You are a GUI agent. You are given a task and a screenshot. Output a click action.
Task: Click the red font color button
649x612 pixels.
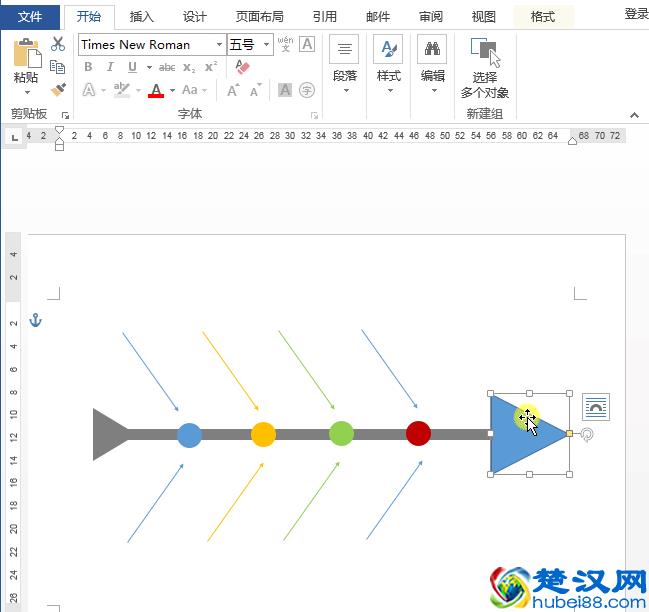click(x=155, y=90)
